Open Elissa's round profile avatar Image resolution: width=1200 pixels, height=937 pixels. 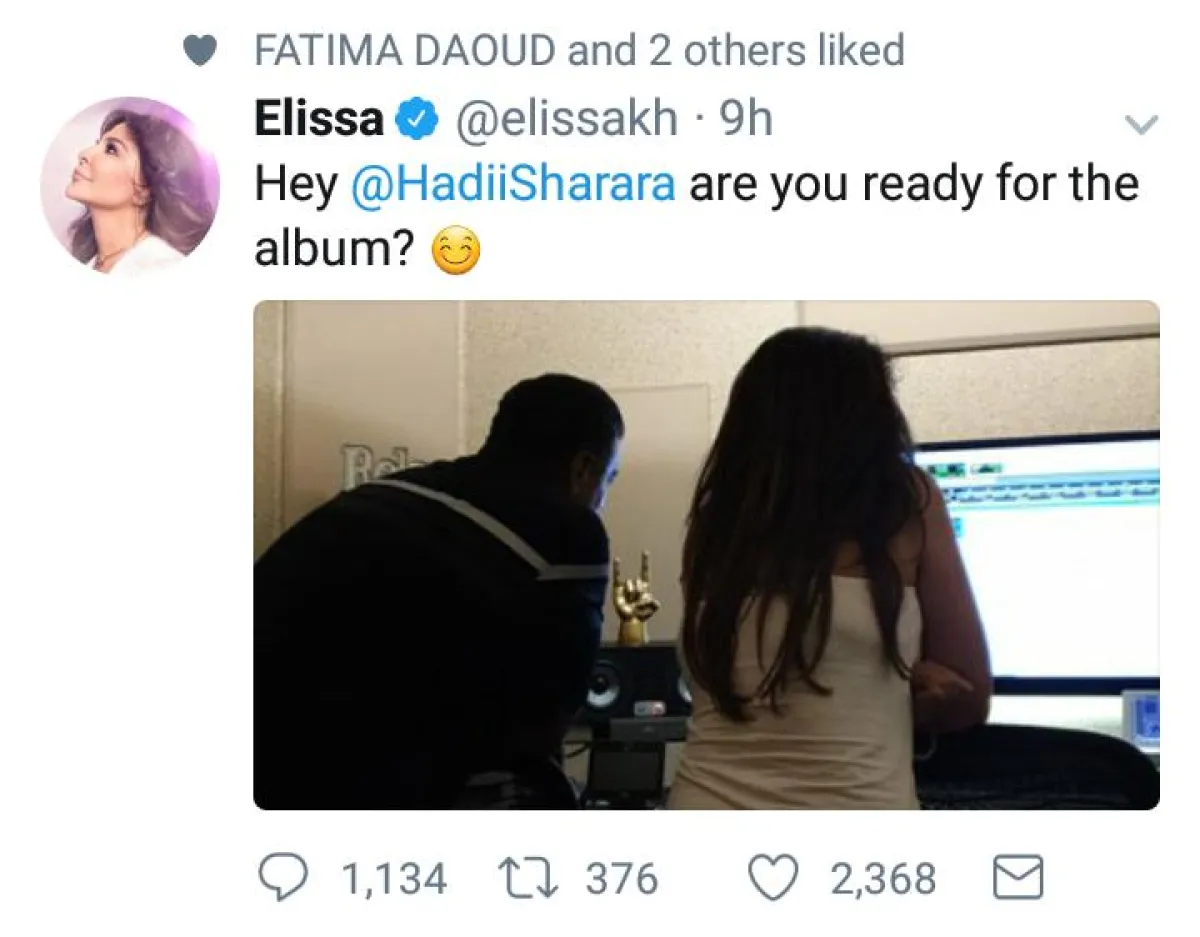point(130,186)
